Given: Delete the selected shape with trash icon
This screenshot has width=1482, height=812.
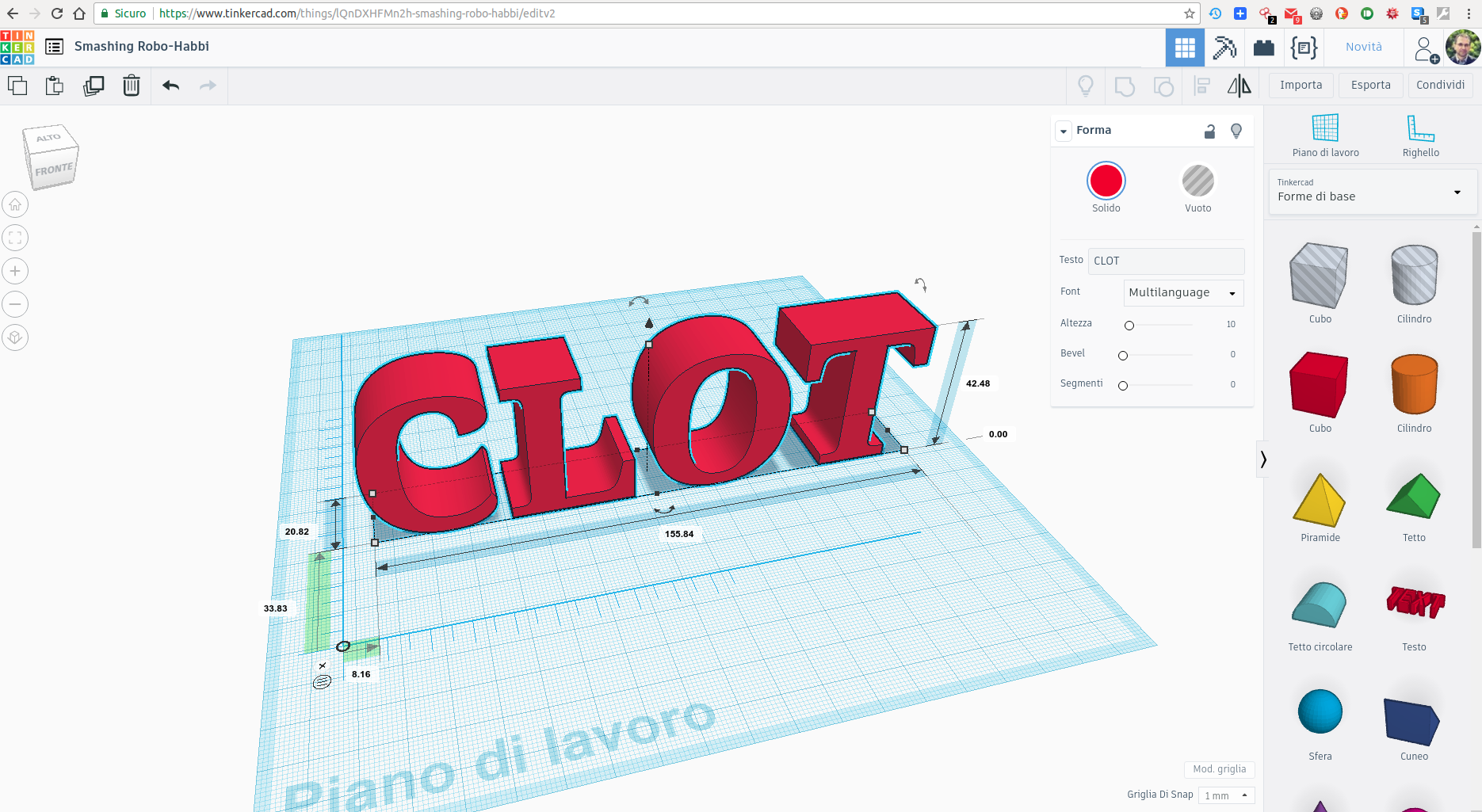Looking at the screenshot, I should (x=132, y=86).
